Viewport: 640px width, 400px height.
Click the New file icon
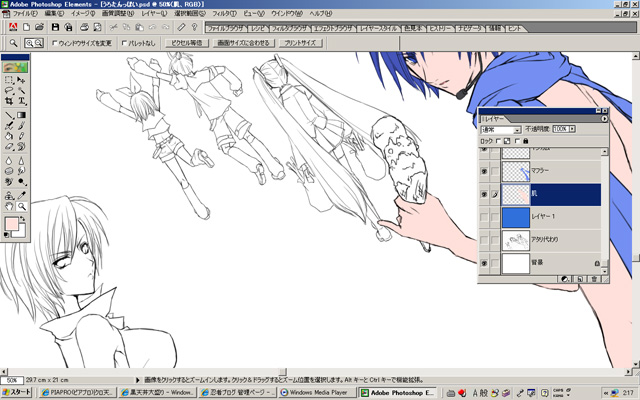point(27,27)
